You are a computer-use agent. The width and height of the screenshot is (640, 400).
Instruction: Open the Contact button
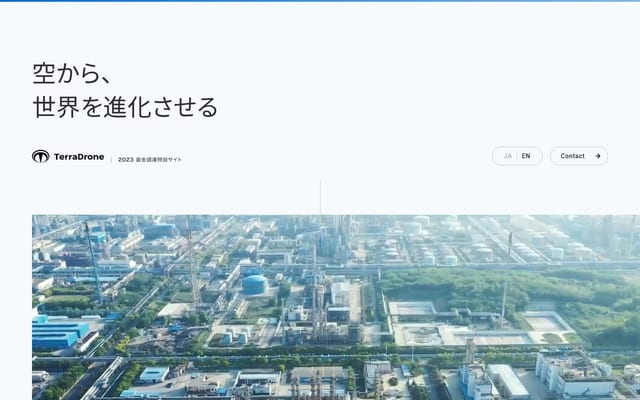(578, 156)
